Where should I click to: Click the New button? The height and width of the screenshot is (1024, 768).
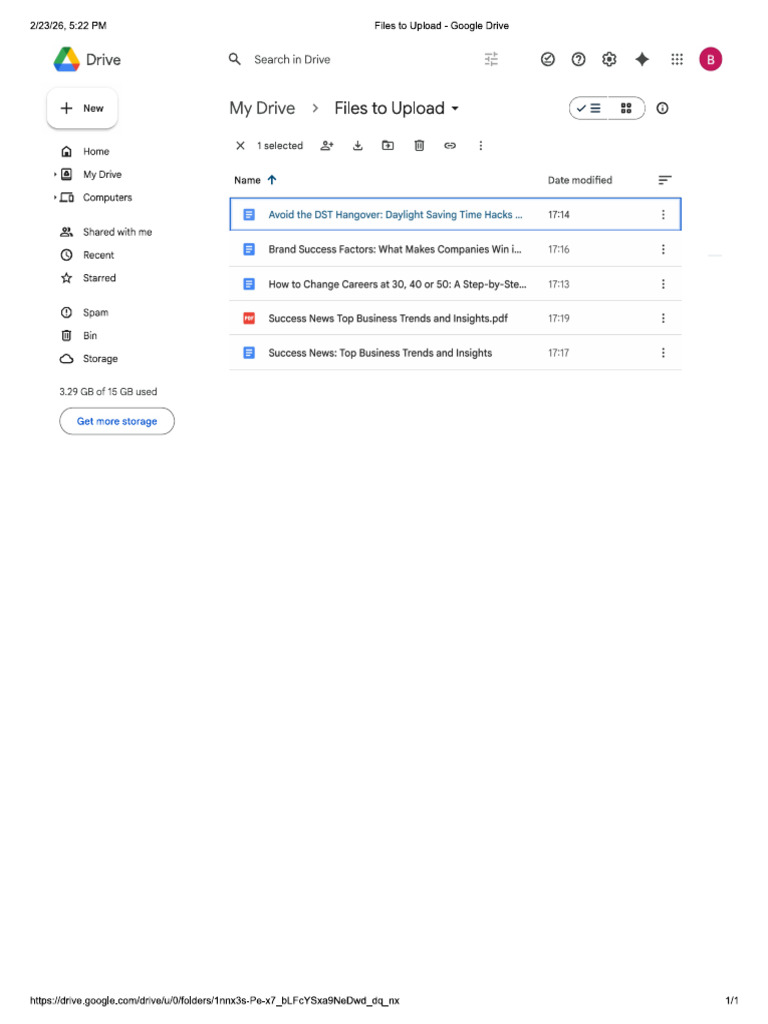(x=82, y=108)
